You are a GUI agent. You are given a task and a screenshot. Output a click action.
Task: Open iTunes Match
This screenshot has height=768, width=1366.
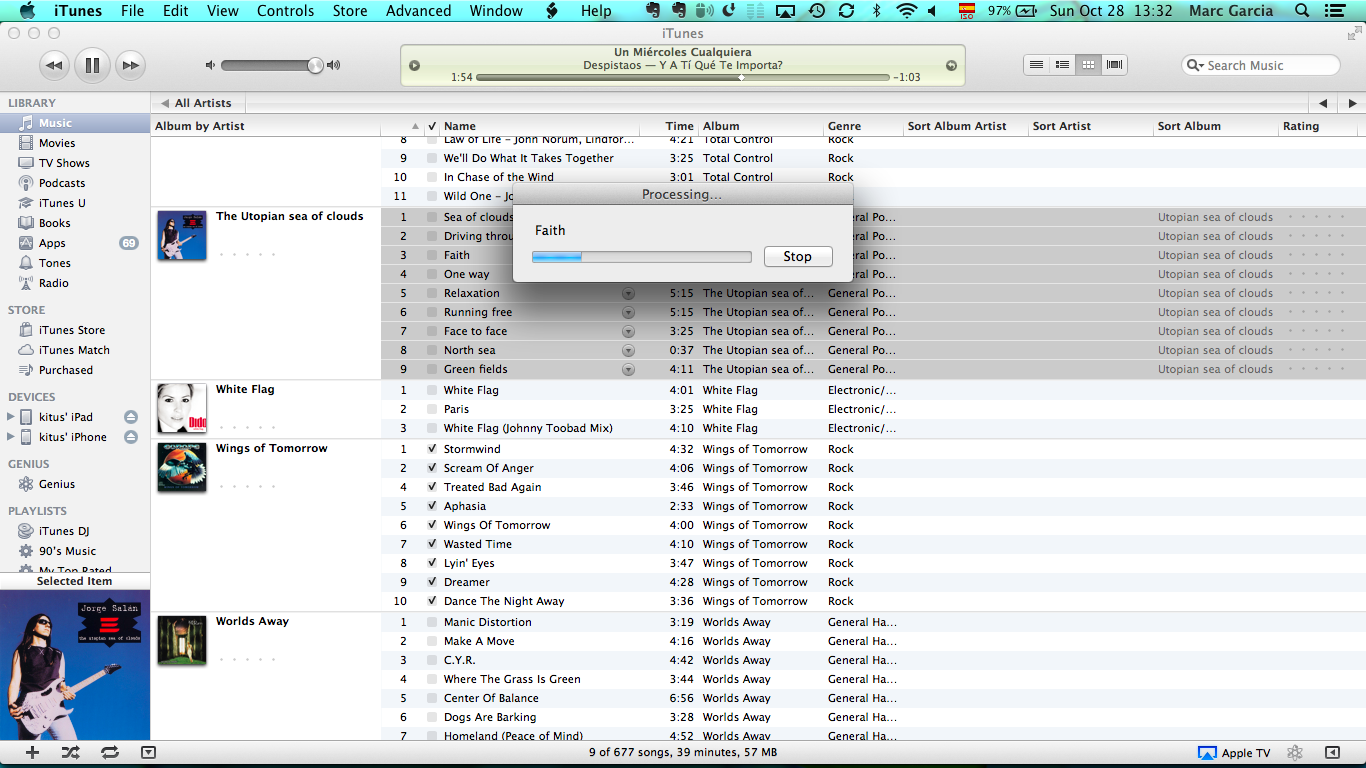(x=74, y=350)
